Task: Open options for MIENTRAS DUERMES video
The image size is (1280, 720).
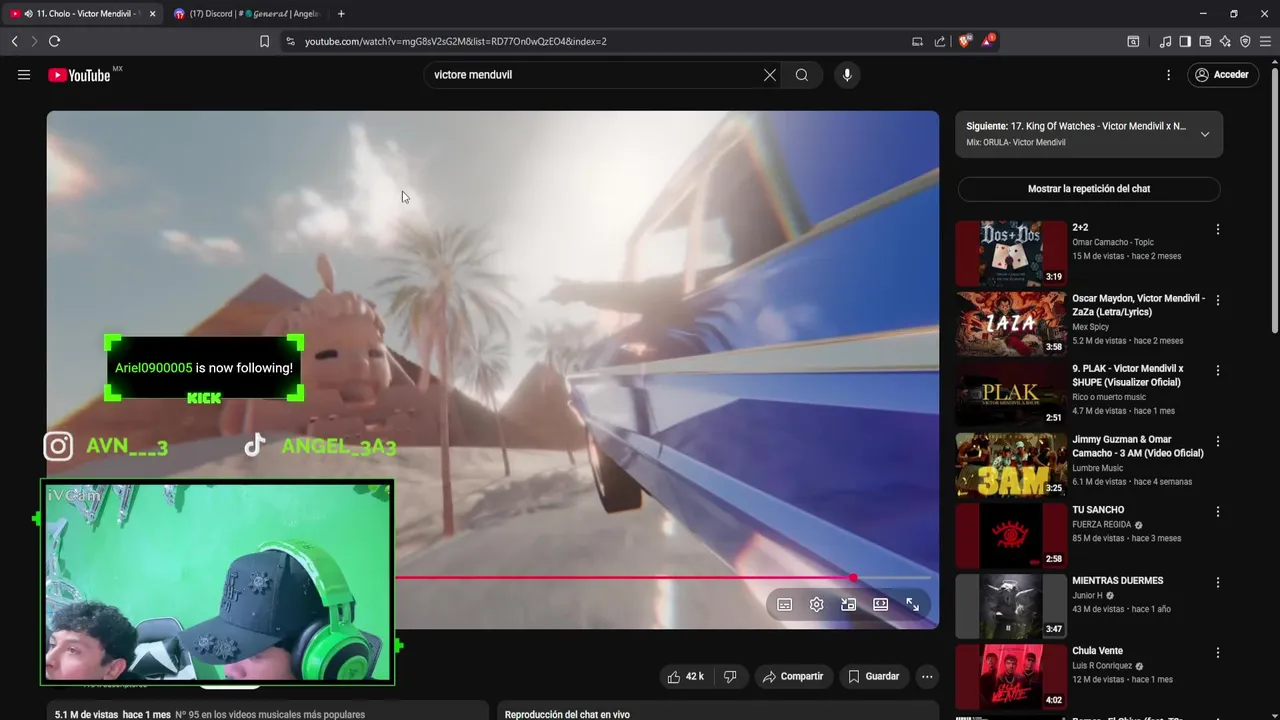Action: coord(1218,582)
